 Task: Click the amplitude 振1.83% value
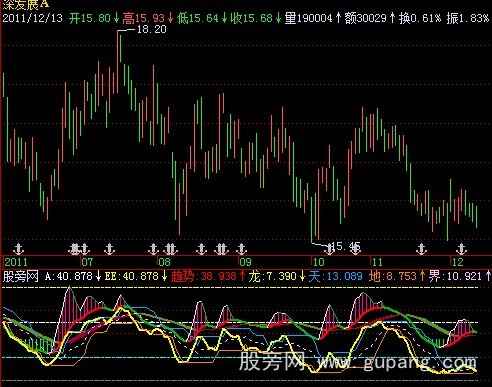click(x=468, y=18)
